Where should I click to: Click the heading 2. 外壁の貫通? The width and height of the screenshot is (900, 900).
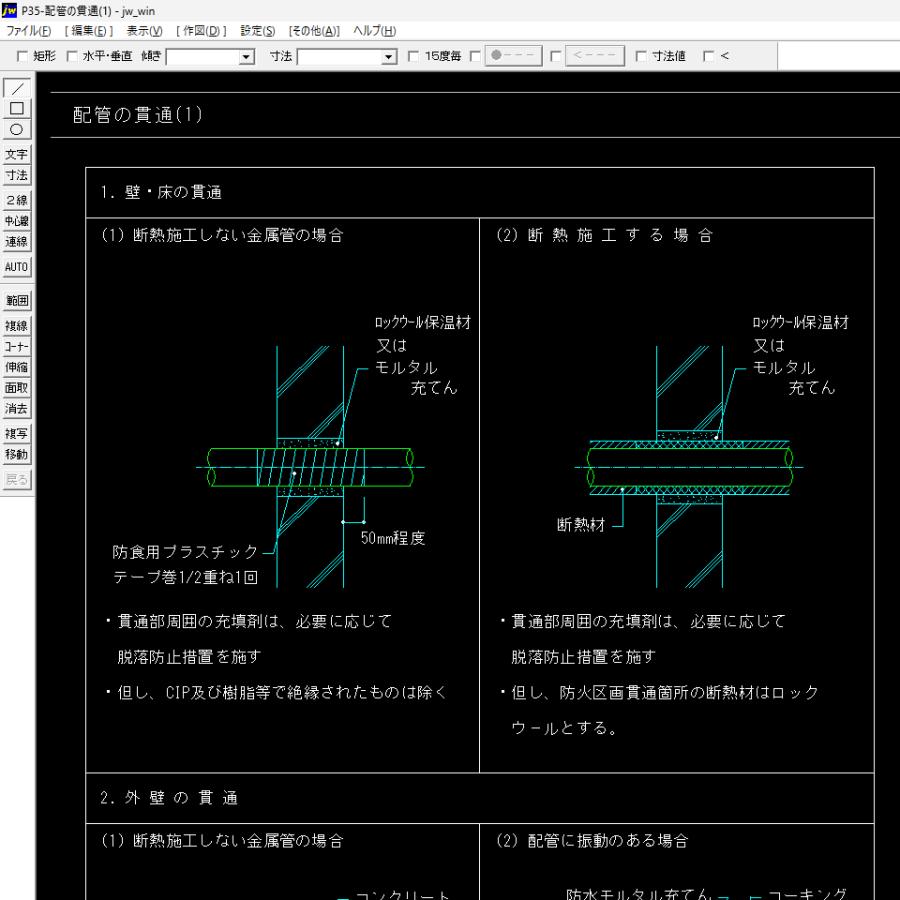coord(169,798)
